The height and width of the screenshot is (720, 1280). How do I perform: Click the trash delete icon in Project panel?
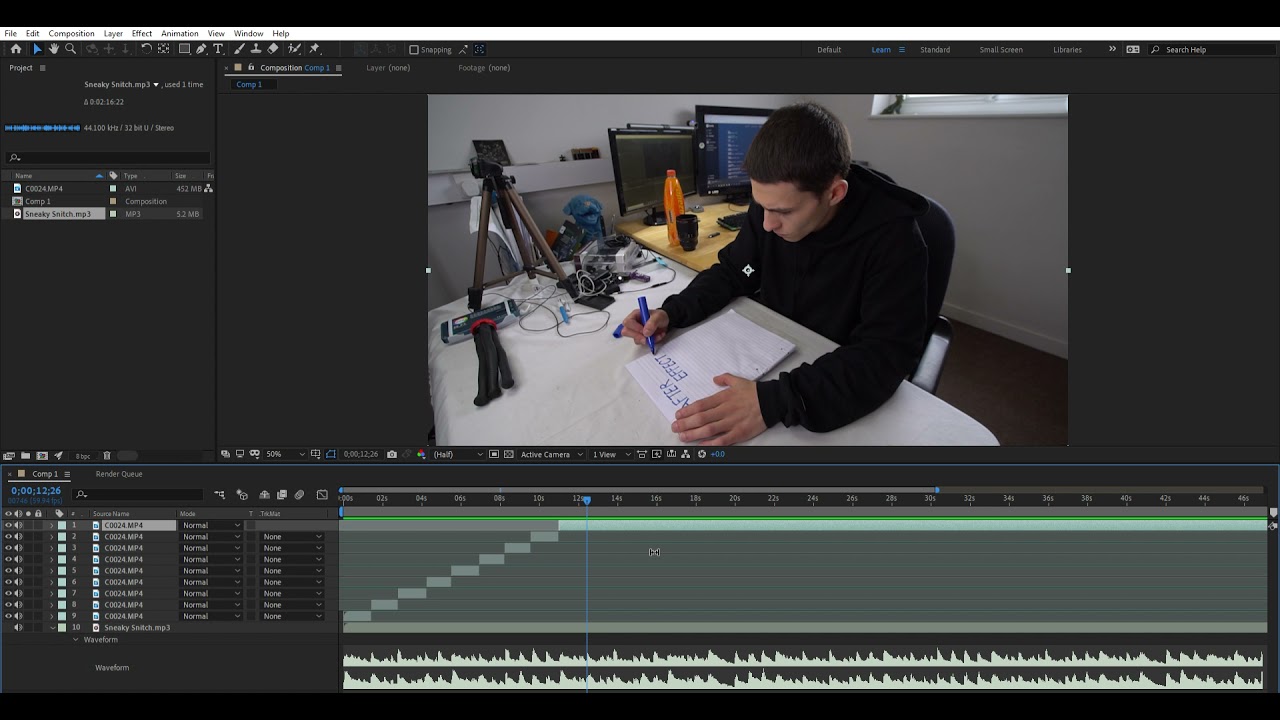[x=107, y=456]
